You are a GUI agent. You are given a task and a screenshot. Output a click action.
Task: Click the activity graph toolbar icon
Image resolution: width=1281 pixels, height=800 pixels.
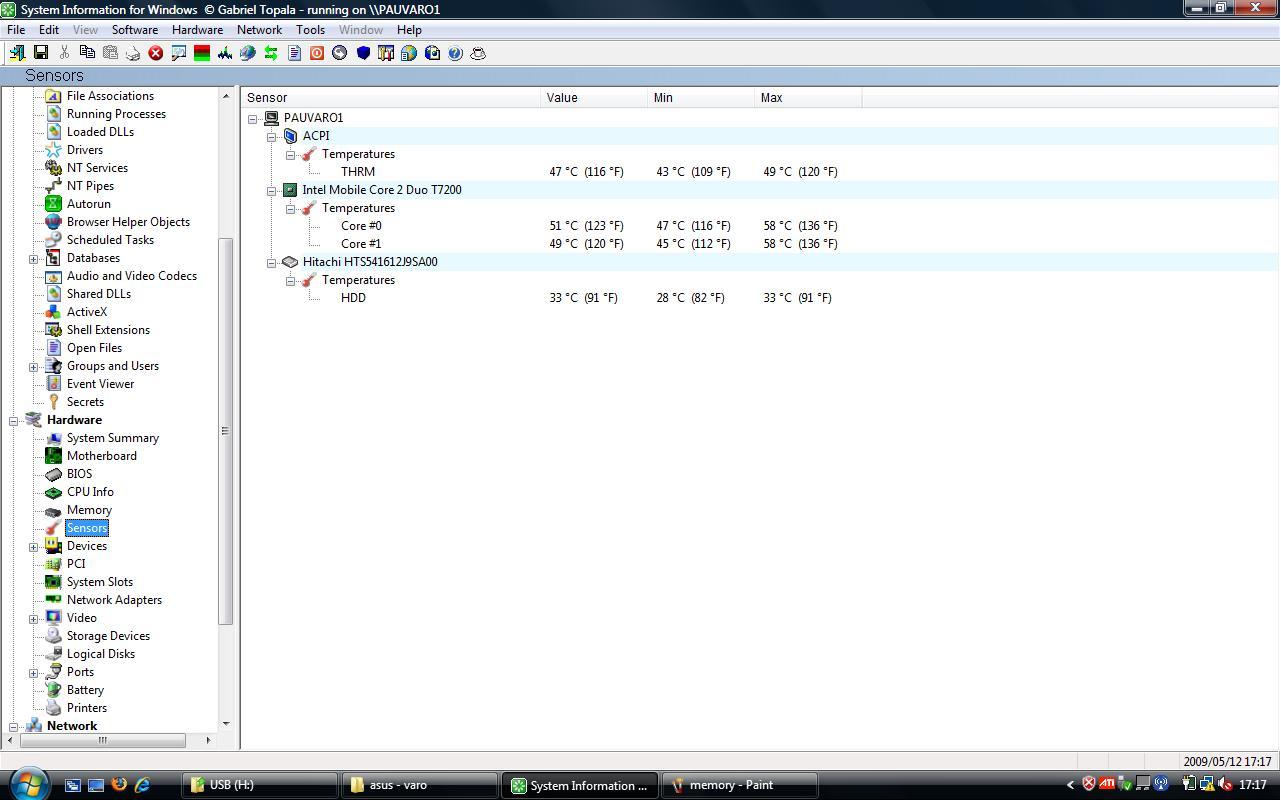click(225, 53)
